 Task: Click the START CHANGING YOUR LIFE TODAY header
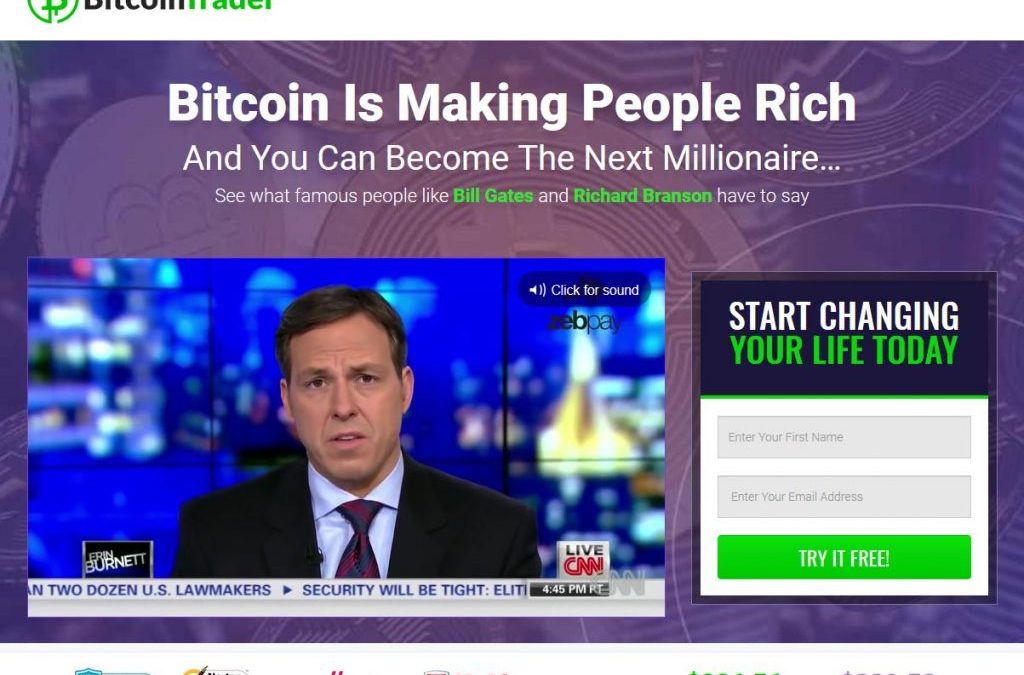tap(844, 333)
